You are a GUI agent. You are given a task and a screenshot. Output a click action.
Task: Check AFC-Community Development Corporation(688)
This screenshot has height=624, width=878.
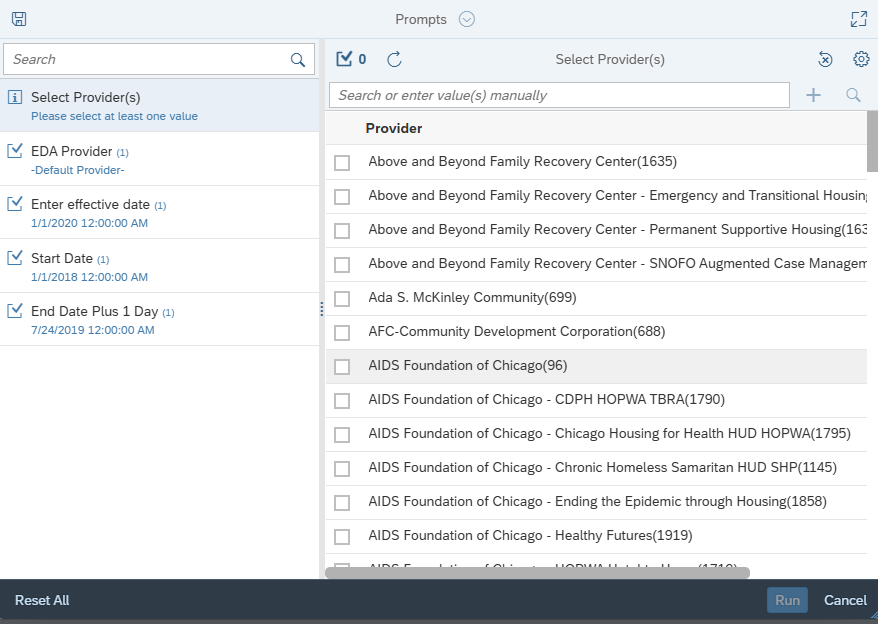pyautogui.click(x=342, y=333)
